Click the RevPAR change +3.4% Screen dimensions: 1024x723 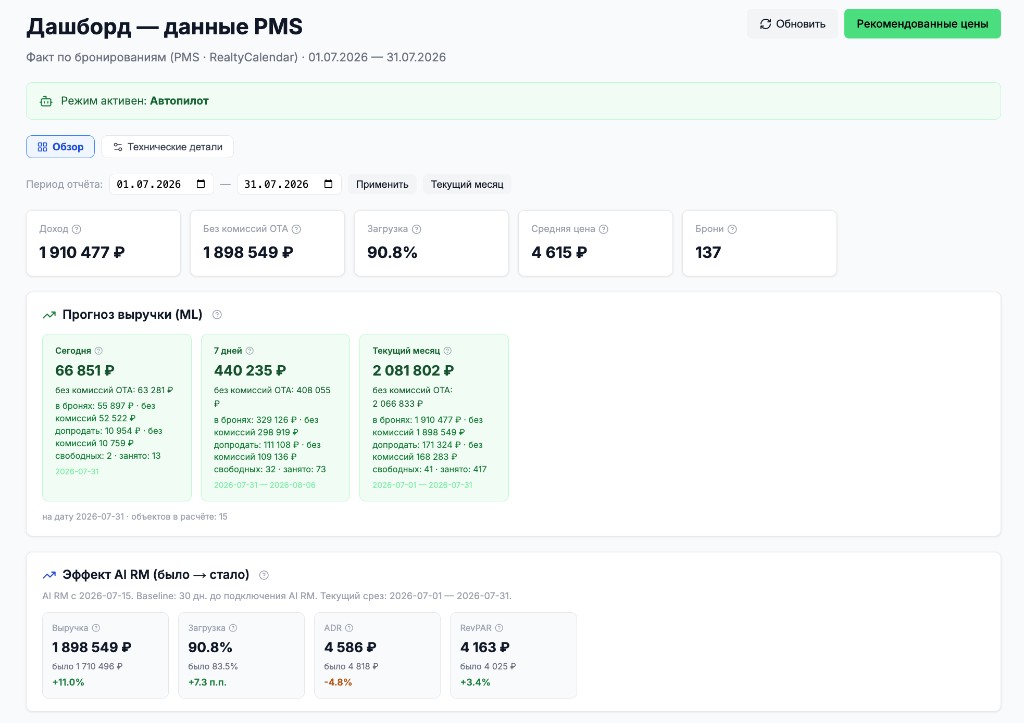pos(475,682)
